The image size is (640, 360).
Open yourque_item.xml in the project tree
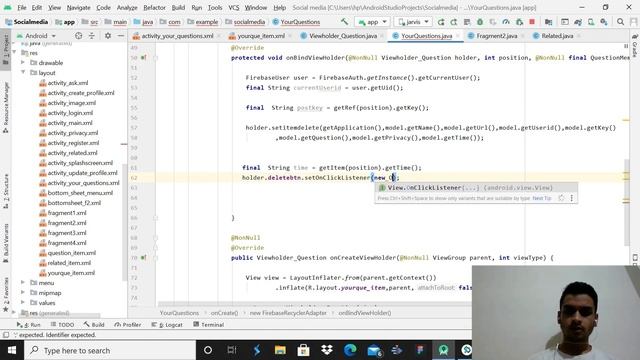[71, 273]
